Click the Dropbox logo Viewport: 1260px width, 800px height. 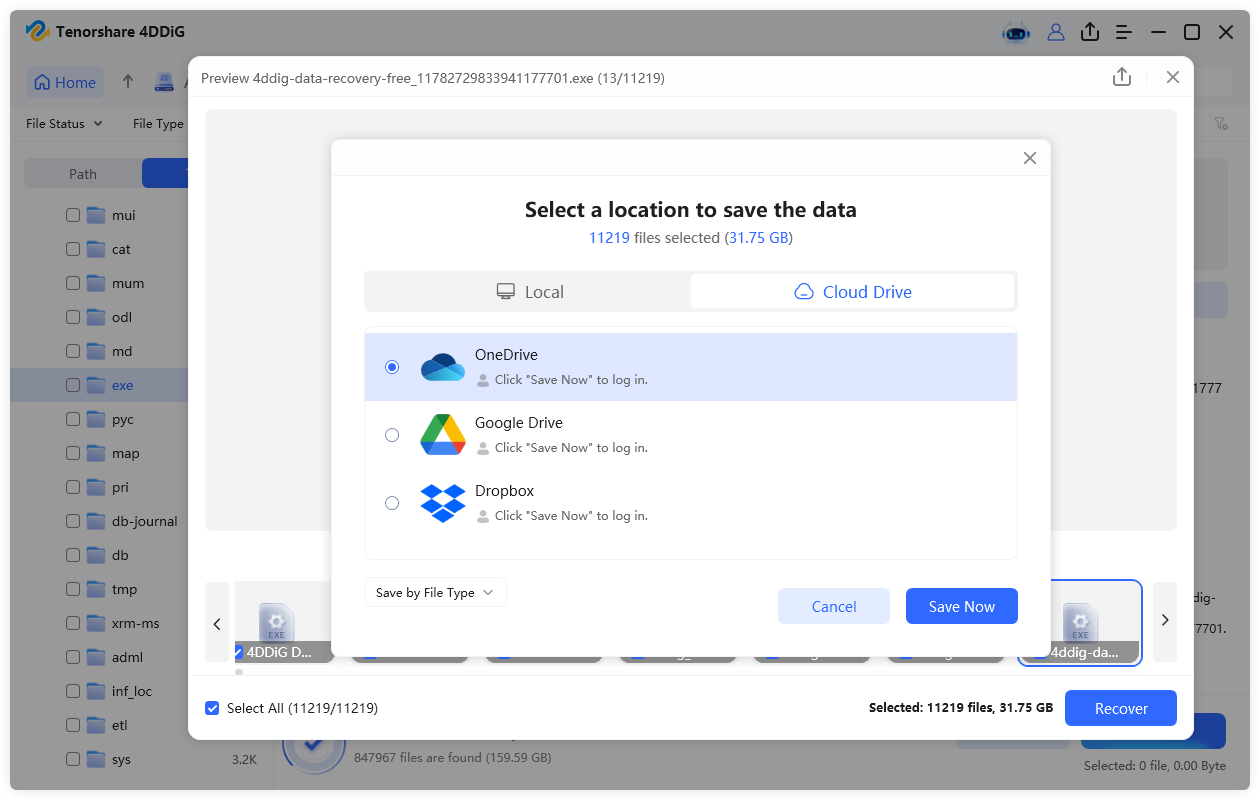(442, 503)
